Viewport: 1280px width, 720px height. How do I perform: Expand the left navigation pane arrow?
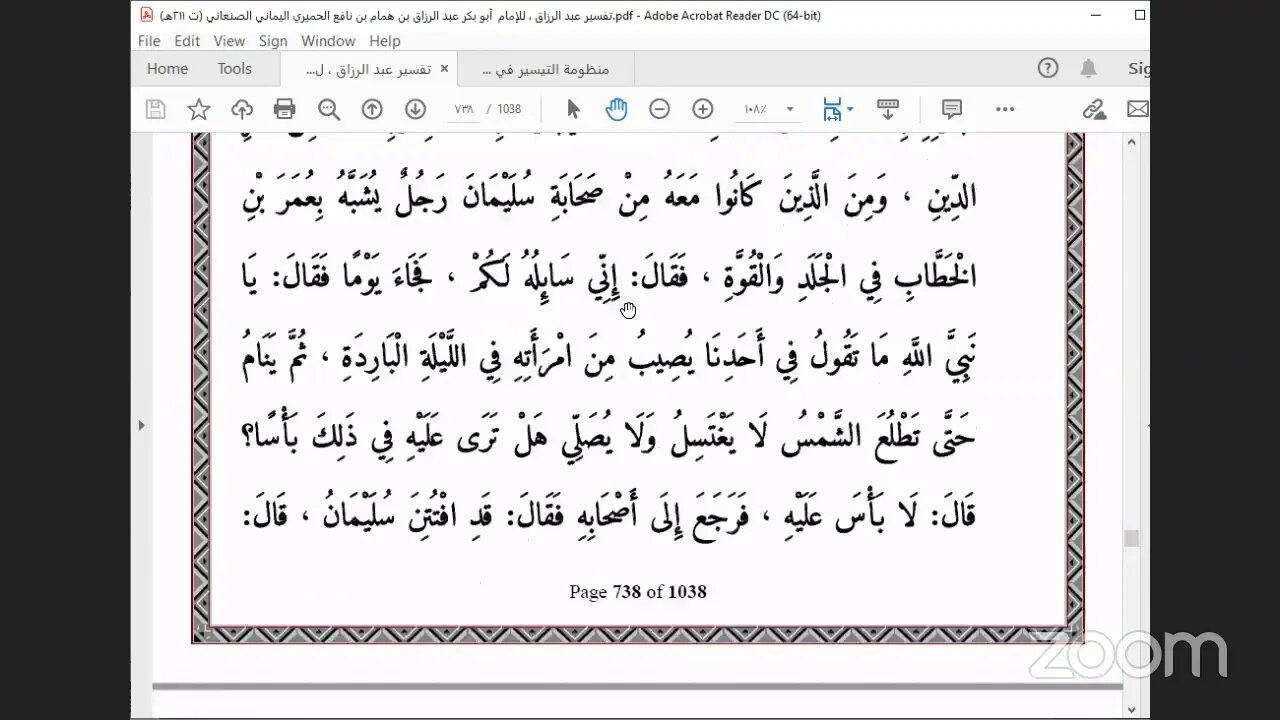coord(141,425)
